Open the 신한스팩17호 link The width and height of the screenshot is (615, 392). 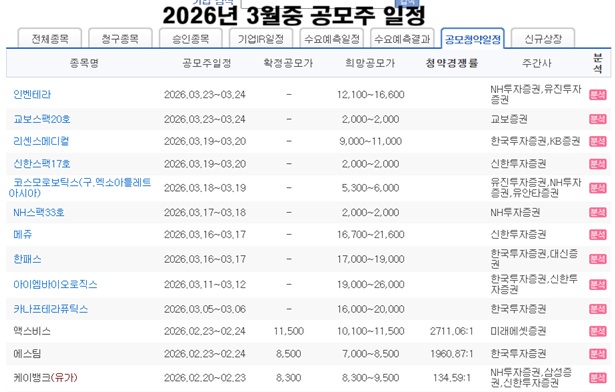pyautogui.click(x=42, y=164)
